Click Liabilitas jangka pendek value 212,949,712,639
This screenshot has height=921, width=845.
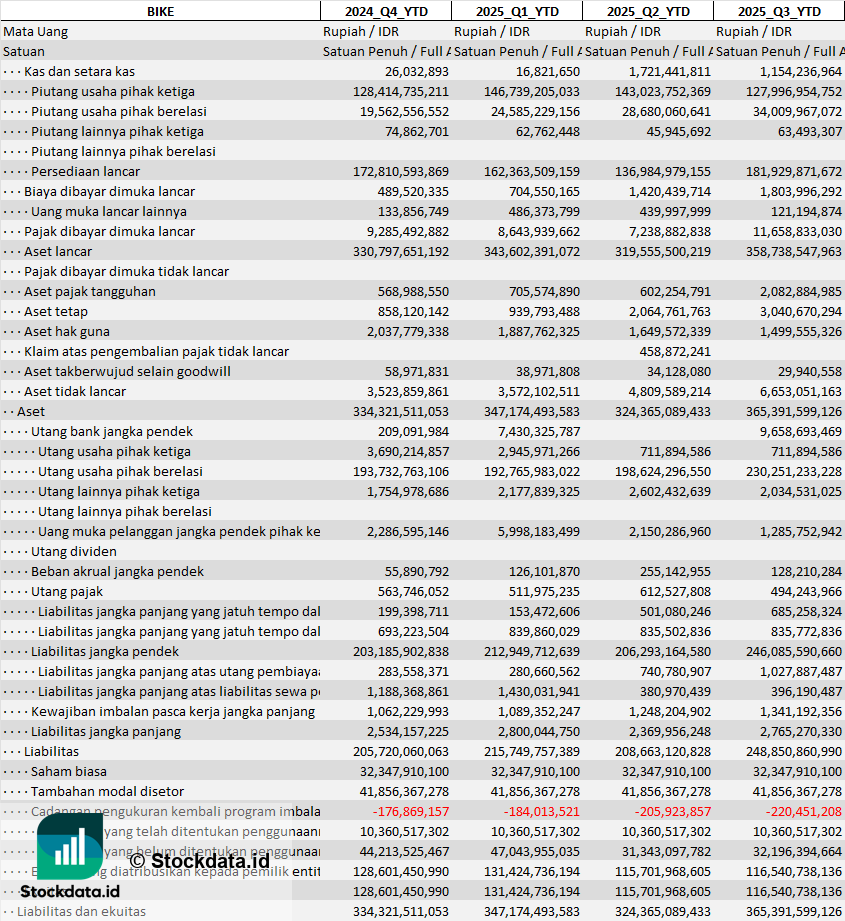point(531,651)
